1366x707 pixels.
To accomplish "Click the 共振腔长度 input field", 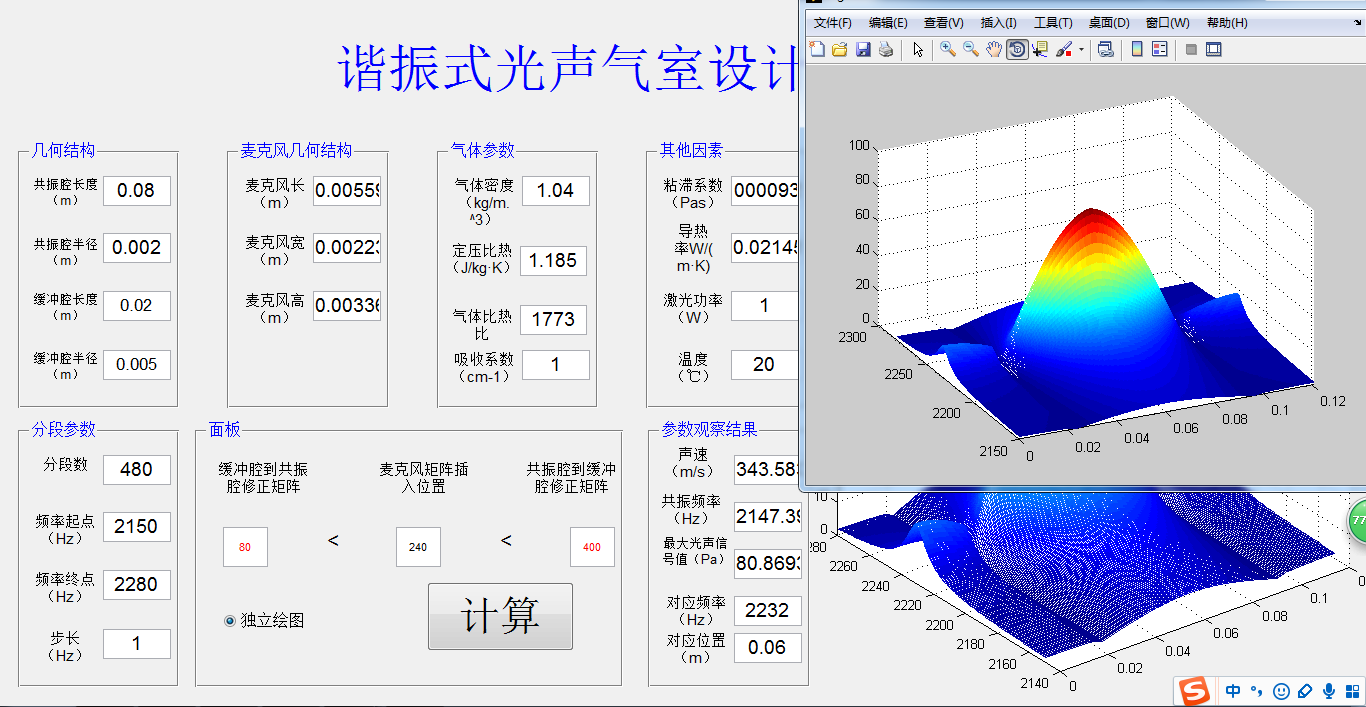I will pyautogui.click(x=137, y=191).
